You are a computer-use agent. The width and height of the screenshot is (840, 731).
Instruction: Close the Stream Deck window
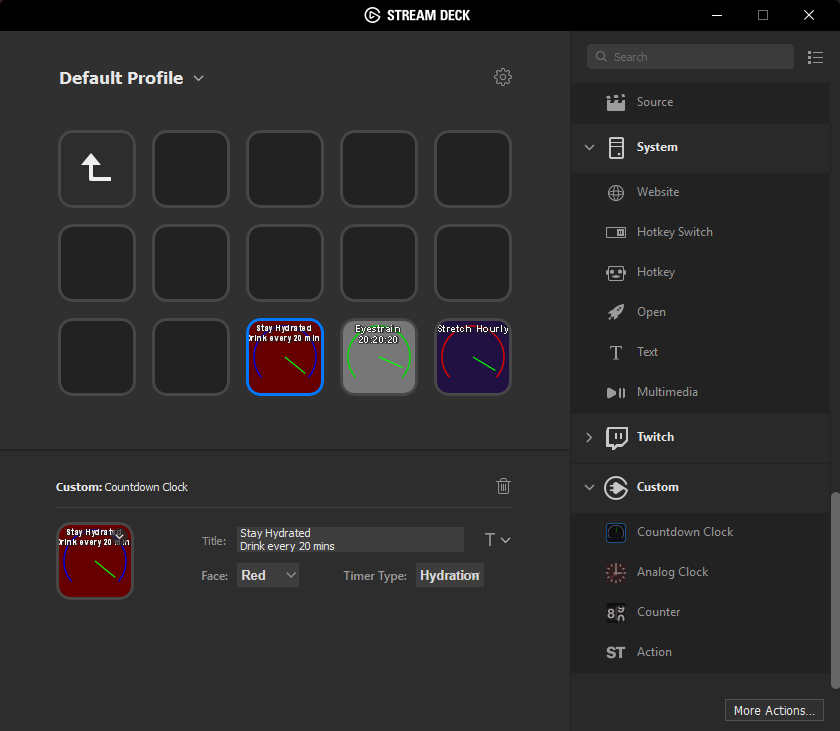coord(809,16)
